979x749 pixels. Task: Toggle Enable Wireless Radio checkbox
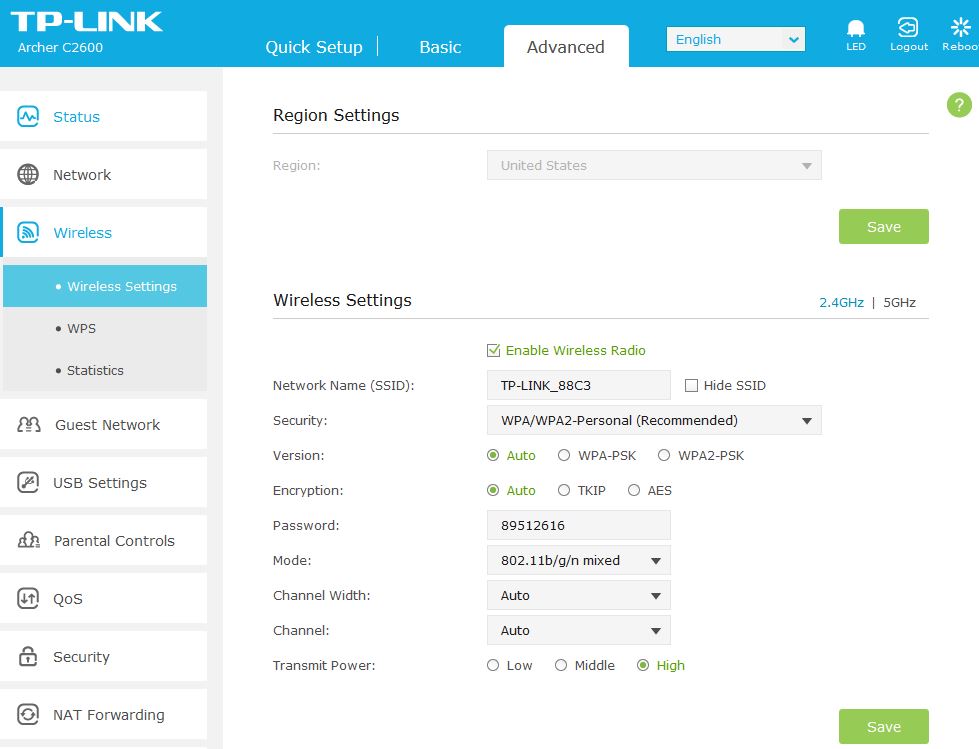click(493, 350)
